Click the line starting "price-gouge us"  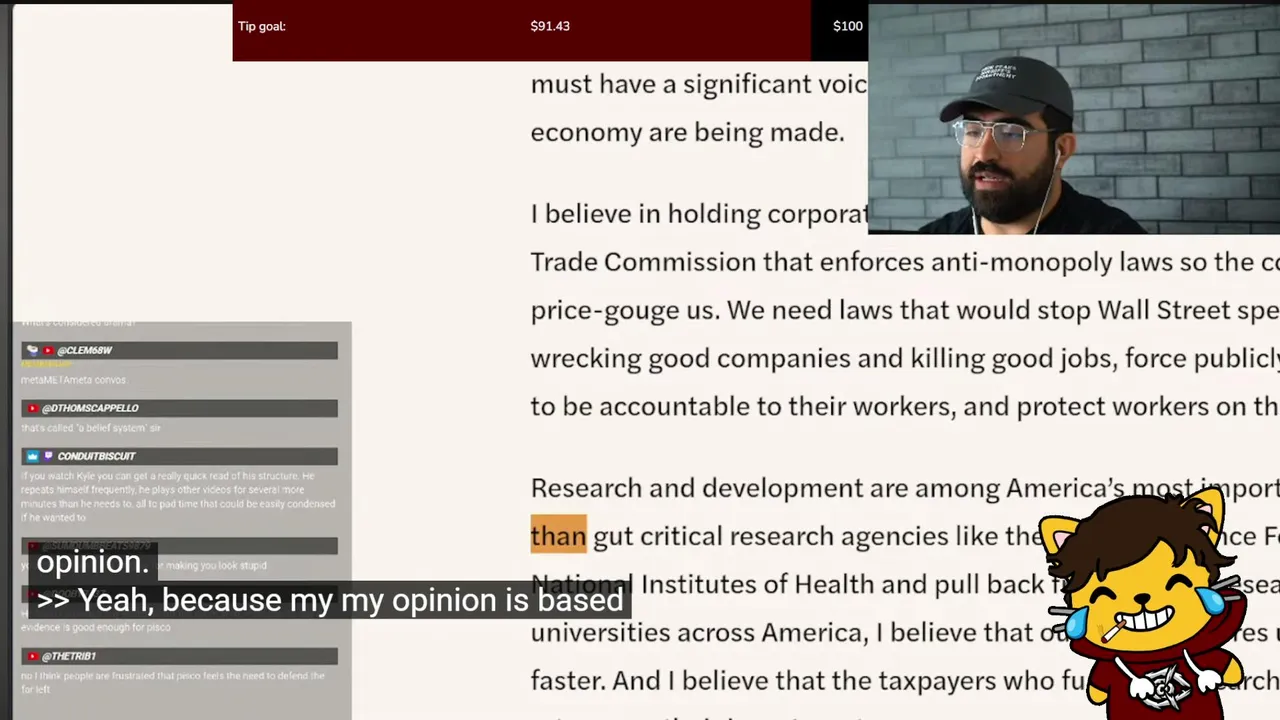(905, 310)
